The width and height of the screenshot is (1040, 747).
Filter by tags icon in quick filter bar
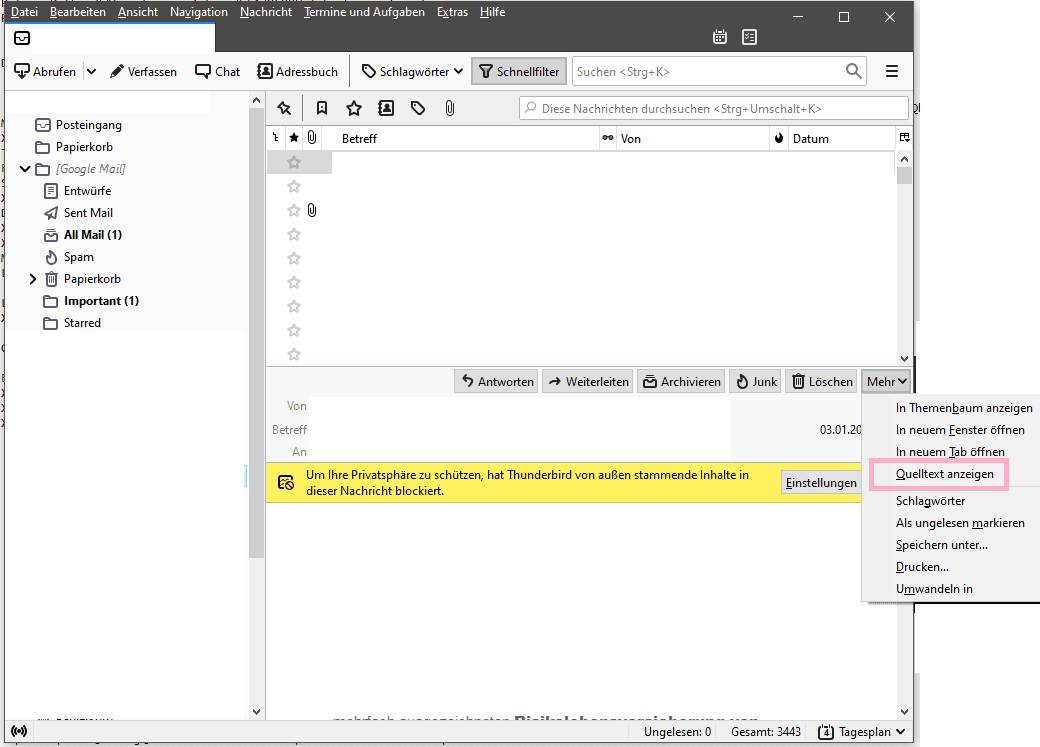(x=418, y=108)
